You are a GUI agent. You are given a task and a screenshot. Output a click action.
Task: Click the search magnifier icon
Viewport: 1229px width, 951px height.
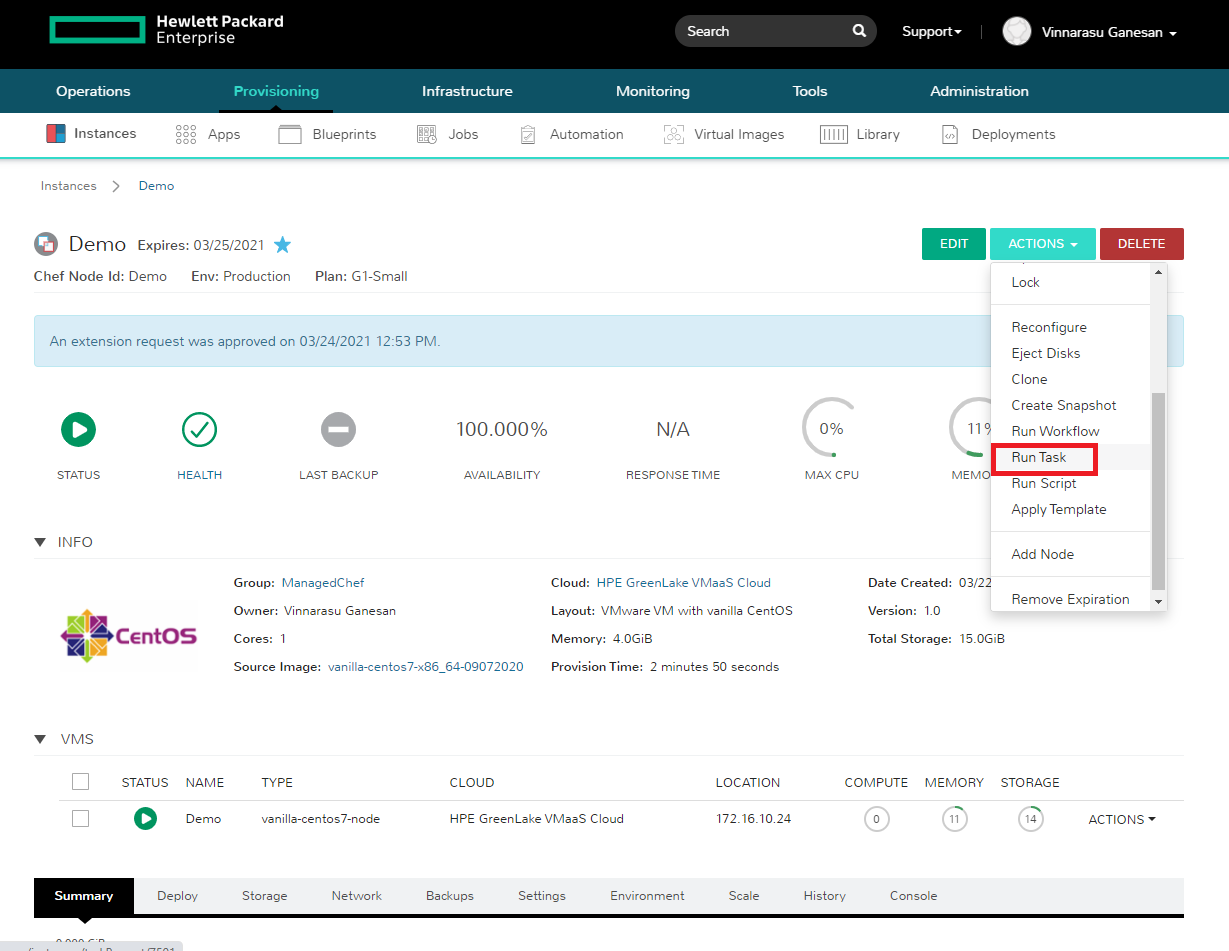pyautogui.click(x=859, y=31)
